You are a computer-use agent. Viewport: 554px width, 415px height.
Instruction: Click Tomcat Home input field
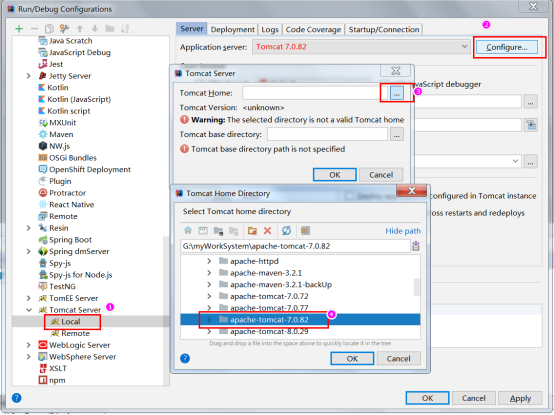coord(315,93)
